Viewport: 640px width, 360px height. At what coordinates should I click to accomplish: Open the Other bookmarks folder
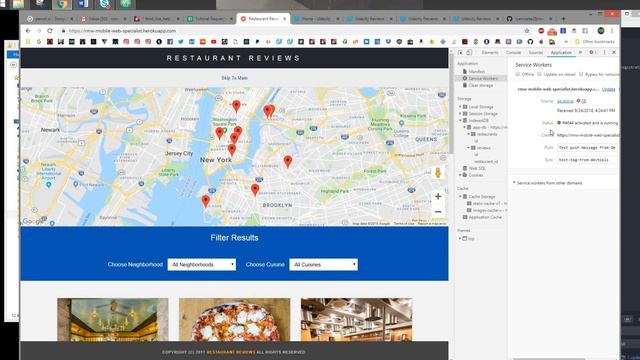pyautogui.click(x=595, y=42)
